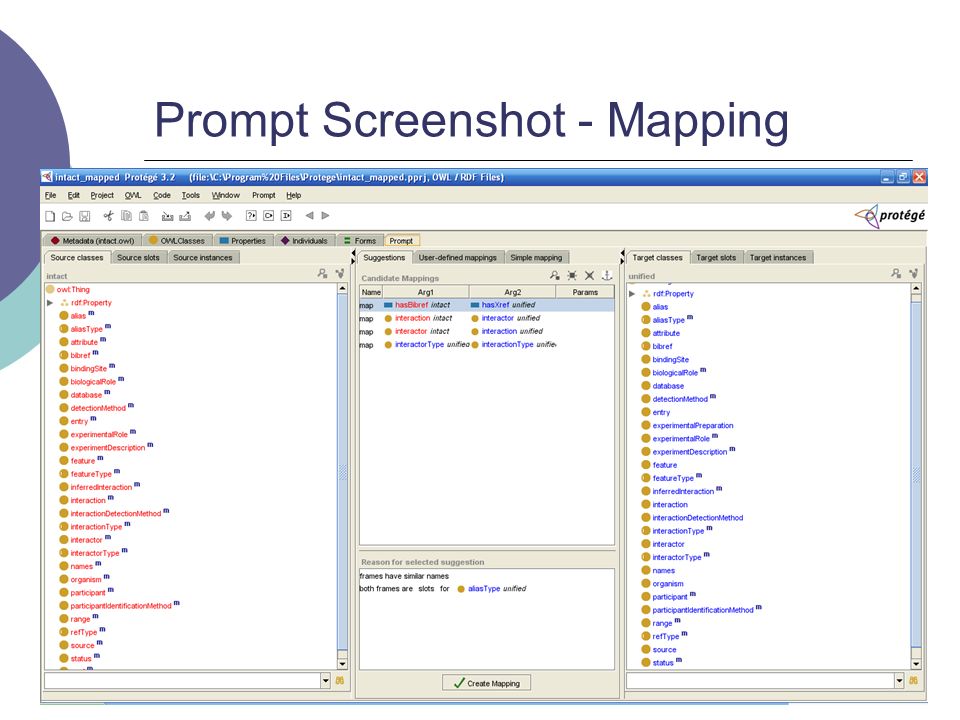Open the Tools menu
960x720 pixels.
(190, 195)
